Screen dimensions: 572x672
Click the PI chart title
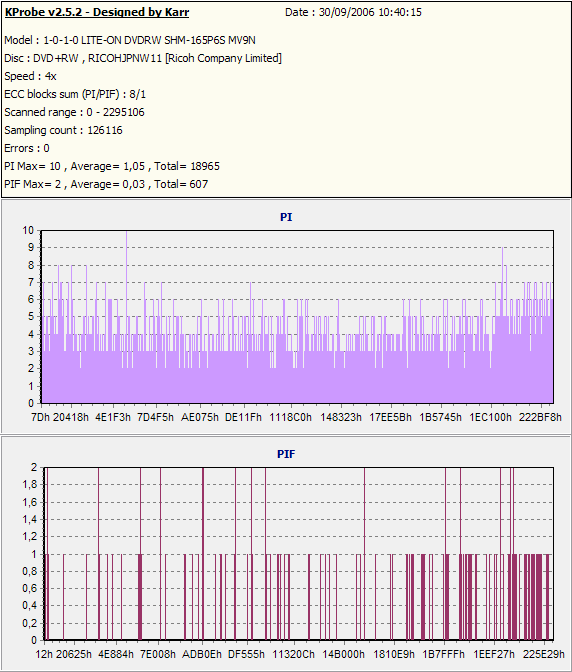pos(286,217)
